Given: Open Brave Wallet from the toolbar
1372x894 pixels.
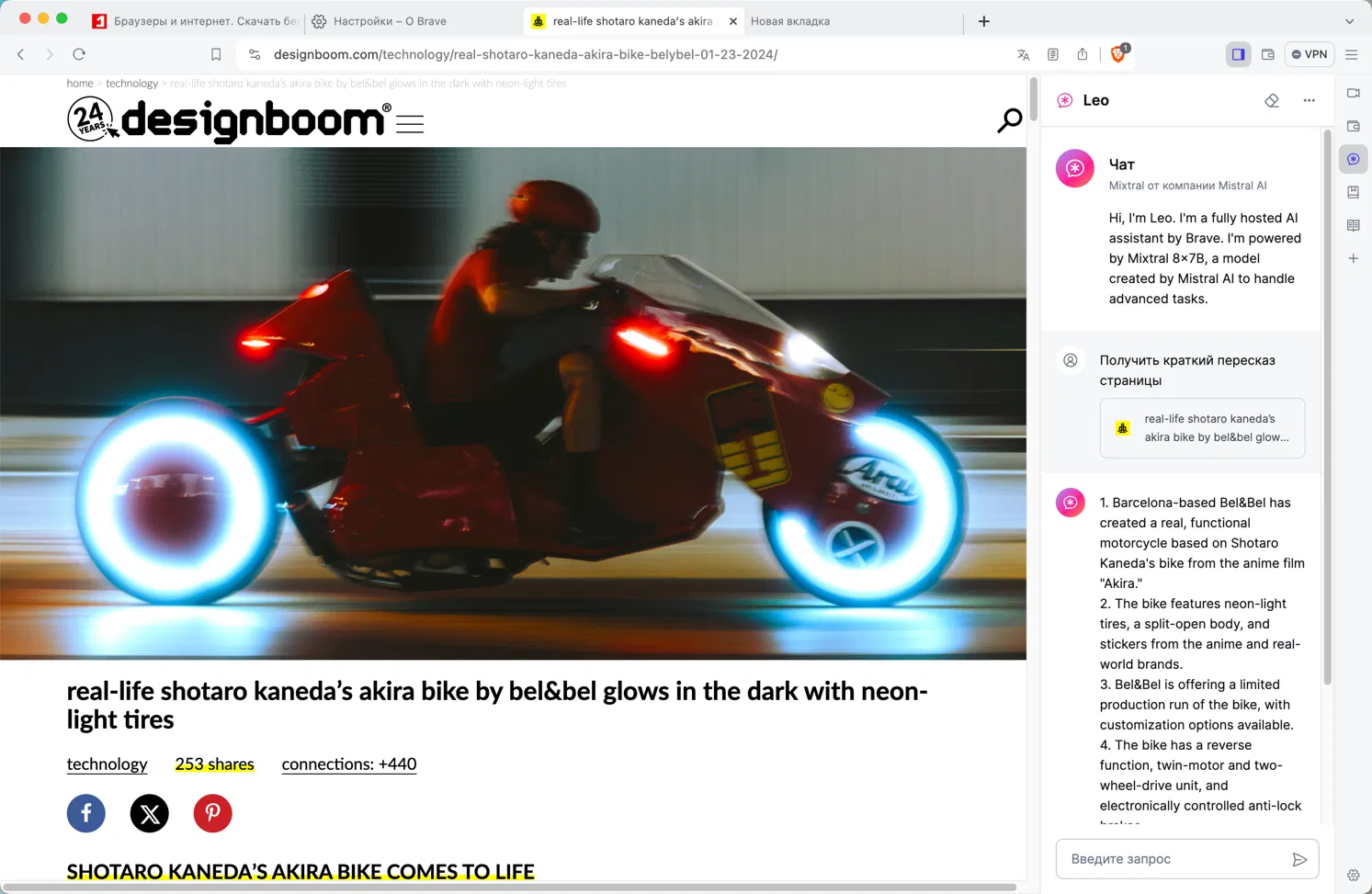Looking at the screenshot, I should tap(1268, 54).
